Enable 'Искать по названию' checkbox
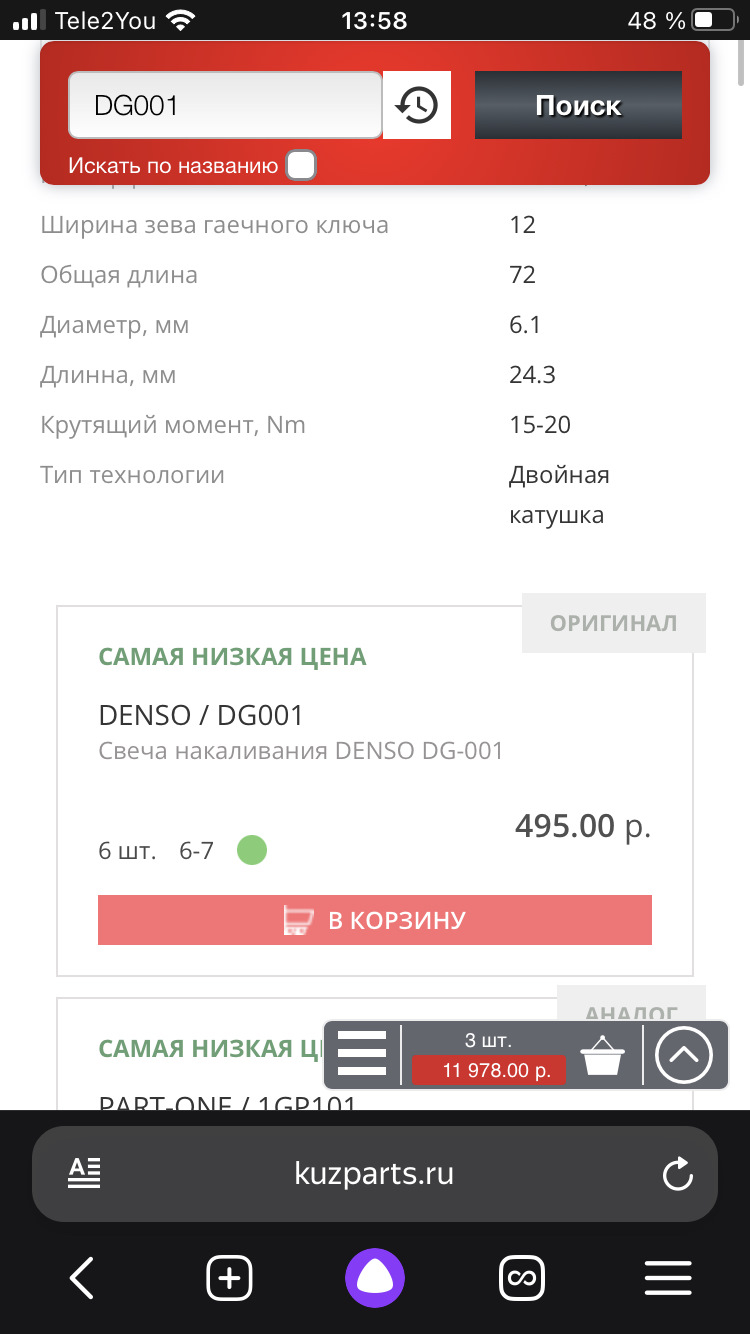 [301, 165]
